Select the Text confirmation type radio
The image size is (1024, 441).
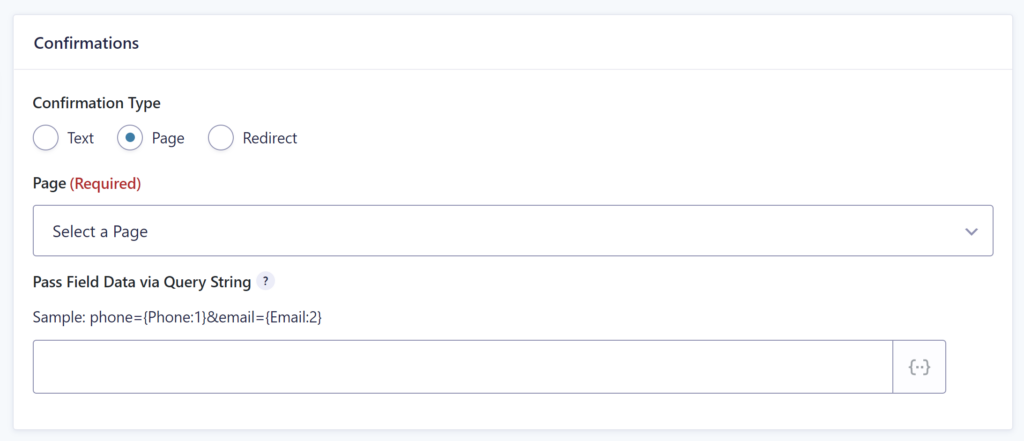click(45, 138)
